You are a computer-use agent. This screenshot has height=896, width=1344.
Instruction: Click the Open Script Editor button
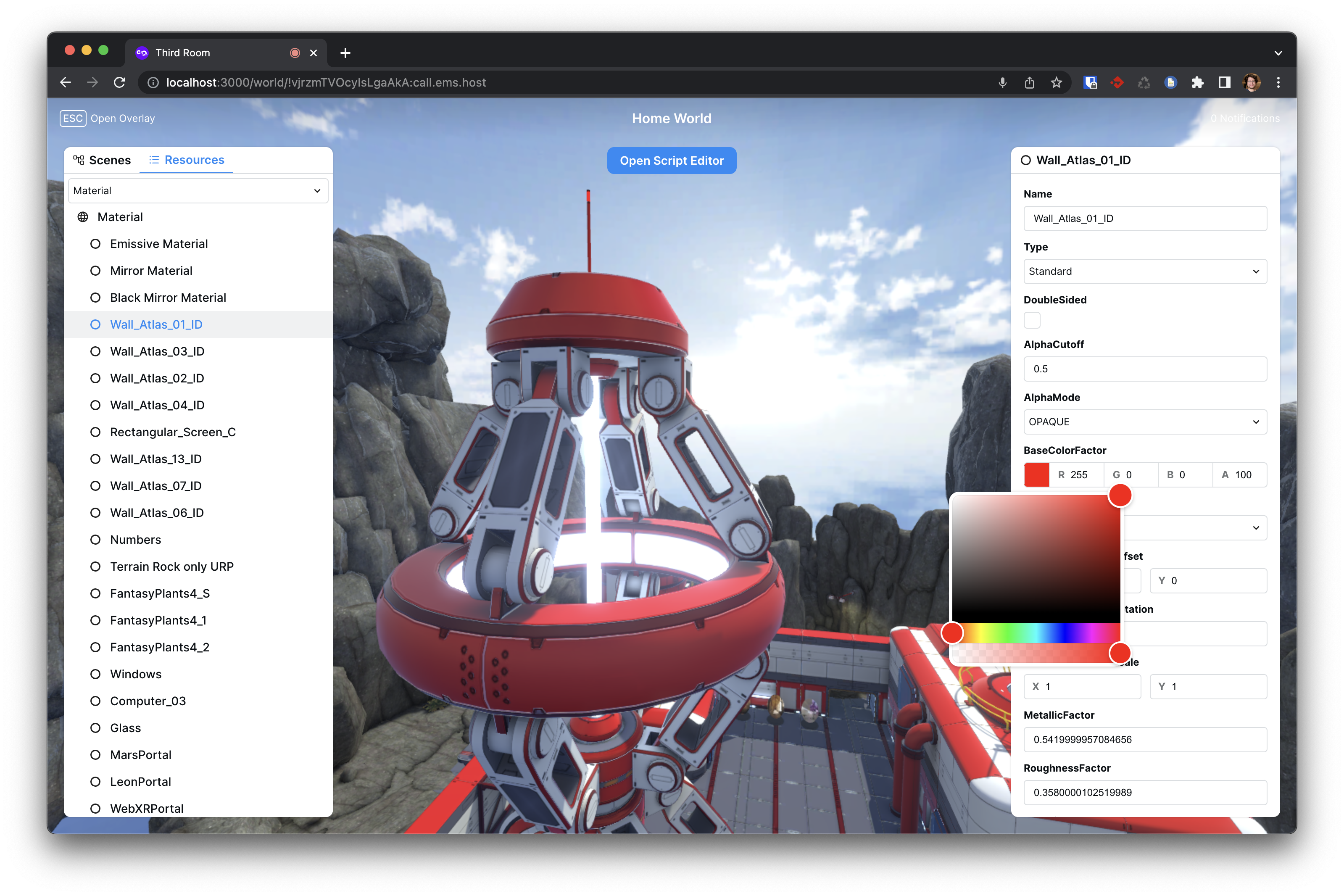point(672,161)
